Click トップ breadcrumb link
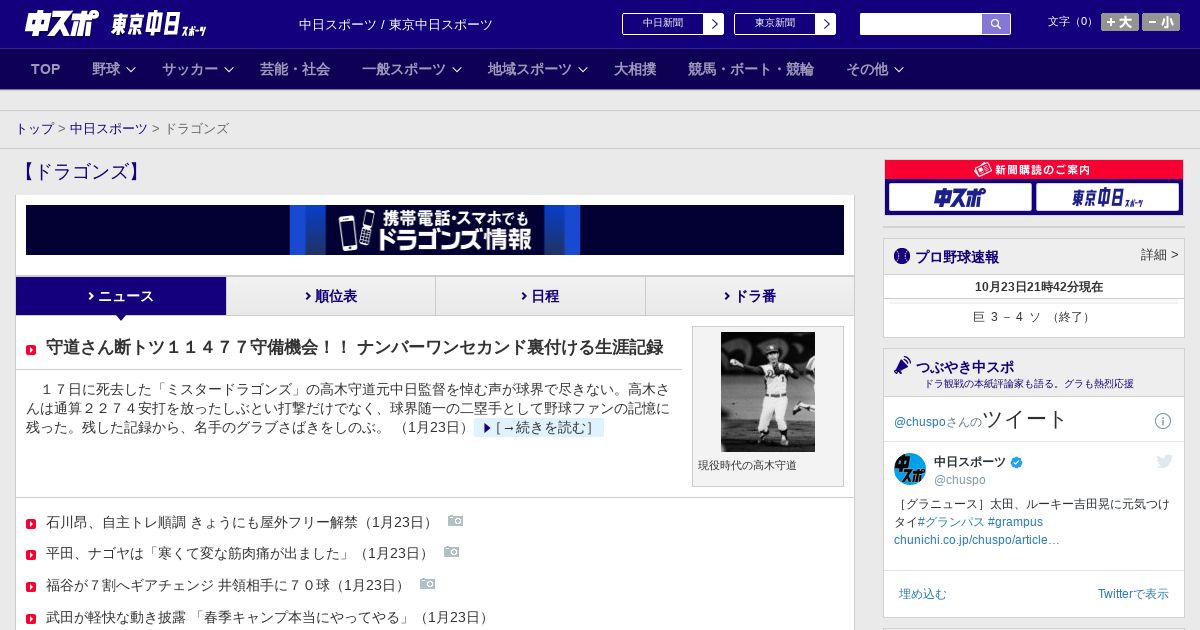Image resolution: width=1200 pixels, height=630 pixels. click(x=35, y=129)
